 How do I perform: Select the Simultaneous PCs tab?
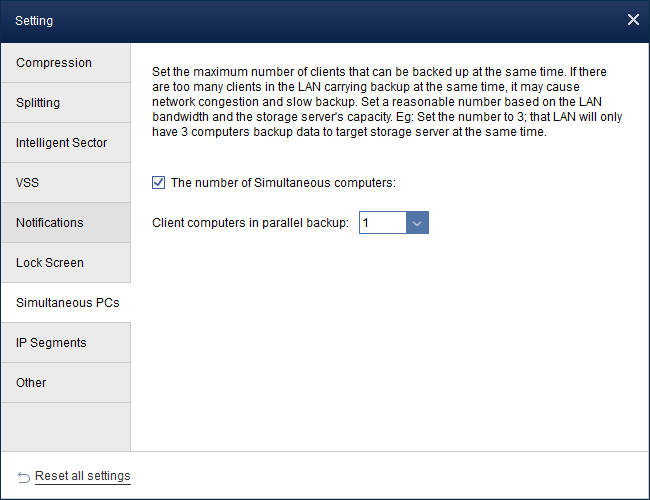[65, 303]
